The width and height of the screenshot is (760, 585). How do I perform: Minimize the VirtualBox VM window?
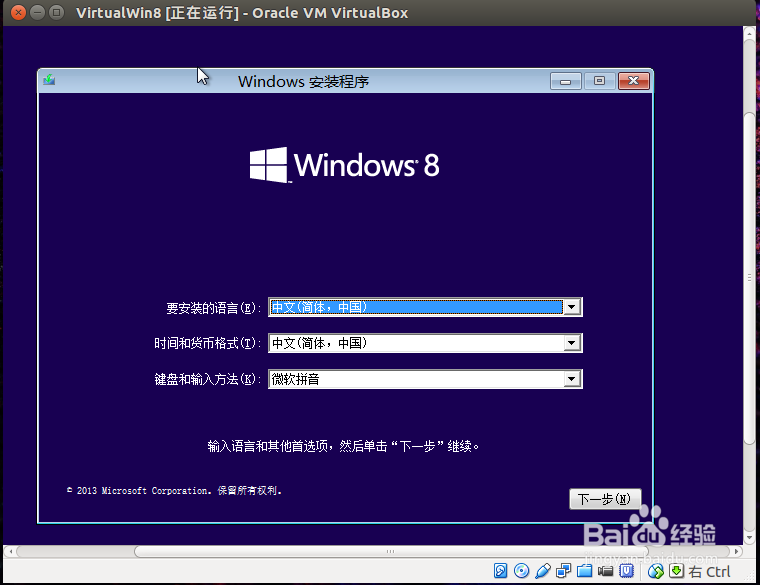coord(37,12)
